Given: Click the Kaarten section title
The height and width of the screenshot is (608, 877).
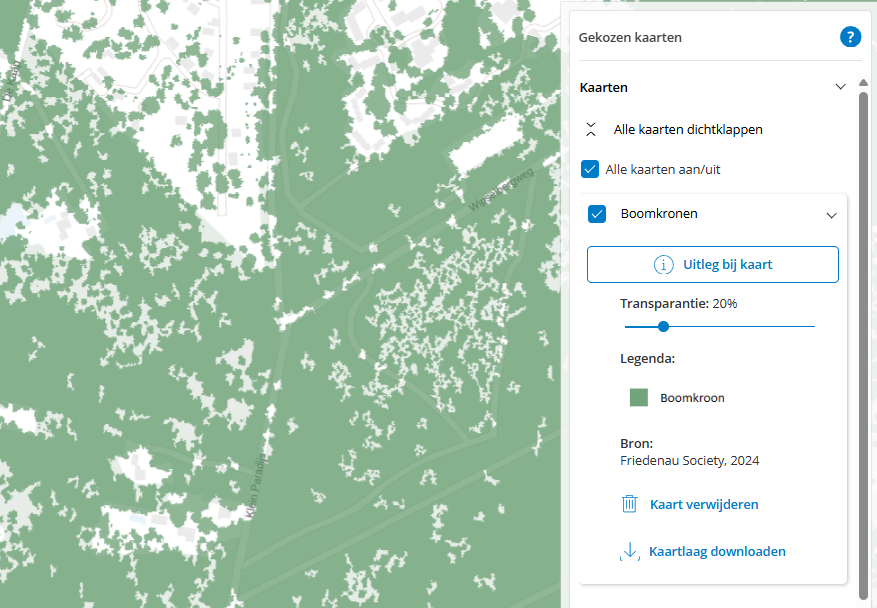Looking at the screenshot, I should click(603, 87).
